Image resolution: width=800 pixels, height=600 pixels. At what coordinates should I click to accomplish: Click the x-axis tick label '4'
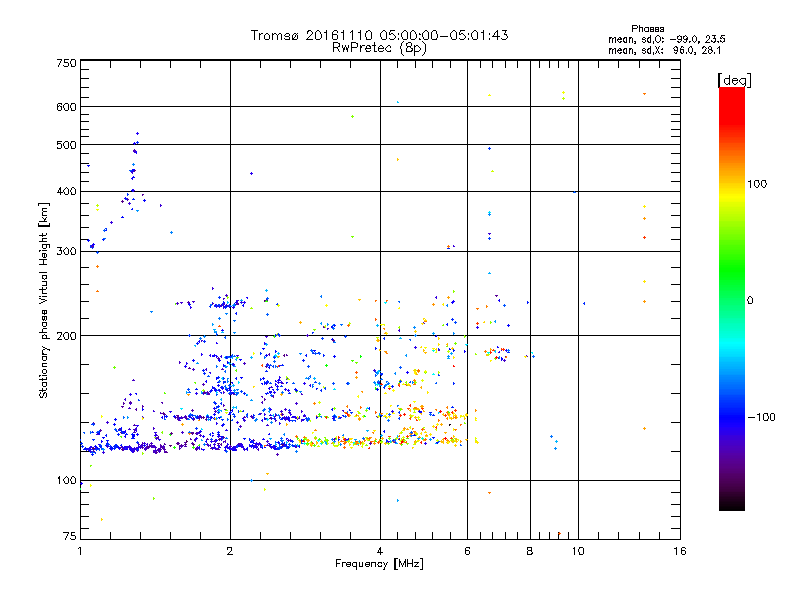(380, 551)
